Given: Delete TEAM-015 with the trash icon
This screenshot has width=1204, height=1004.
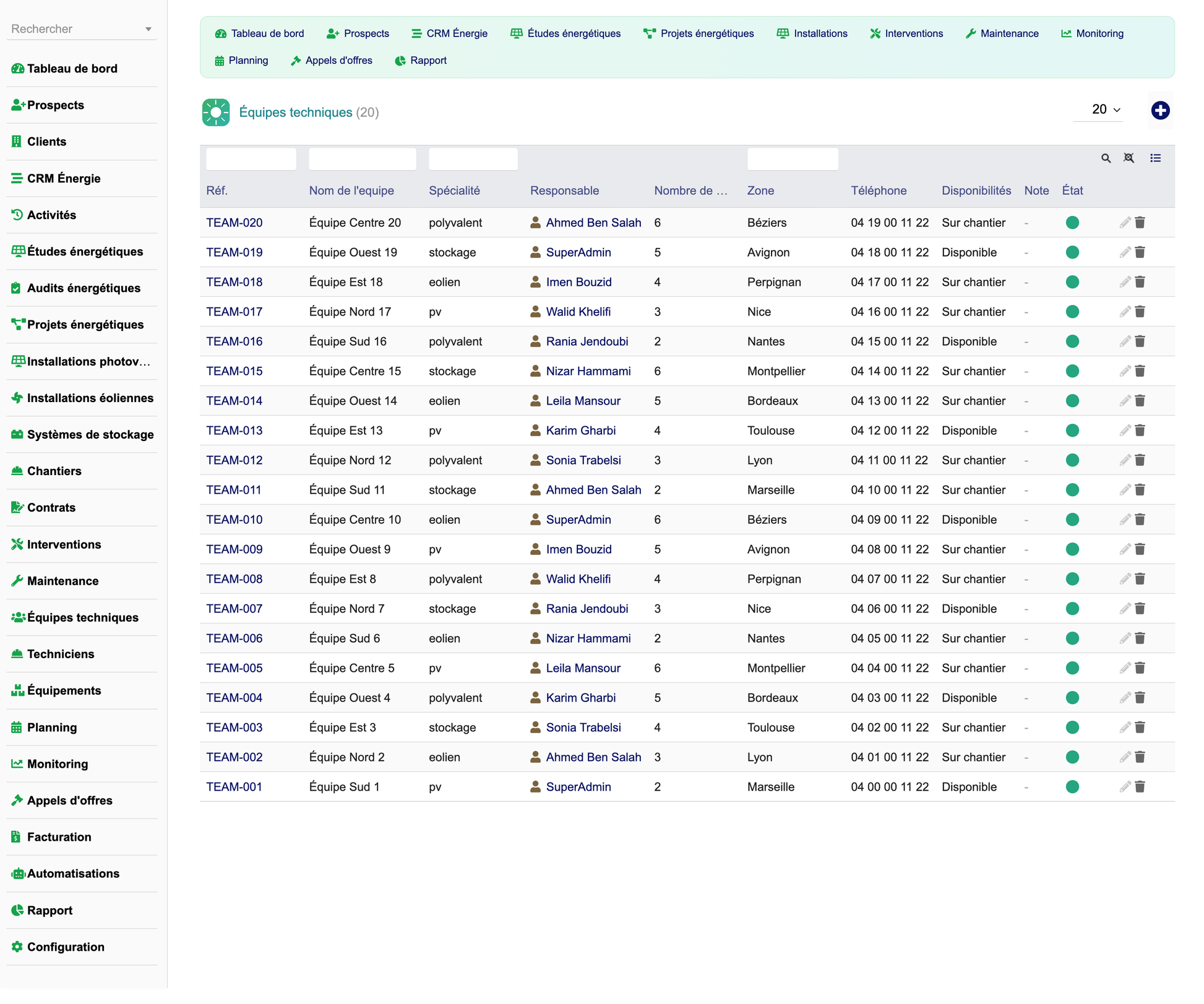Looking at the screenshot, I should pyautogui.click(x=1140, y=371).
